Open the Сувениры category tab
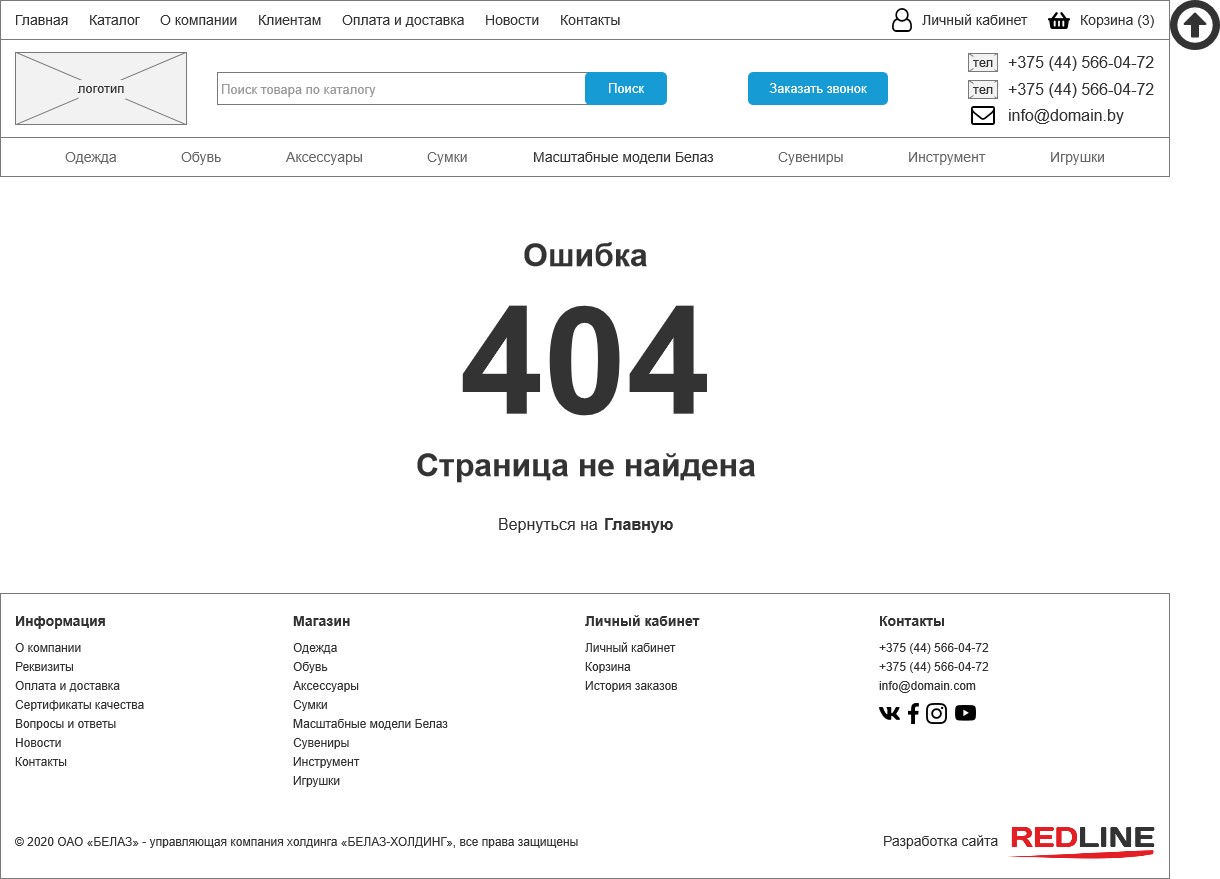Viewport: 1220px width, 879px height. pyautogui.click(x=810, y=157)
